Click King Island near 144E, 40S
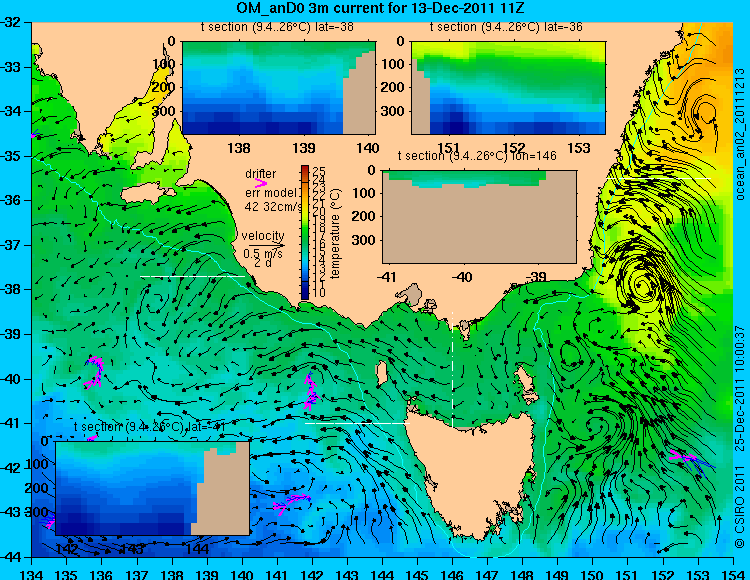This screenshot has height=580, width=750. 382,373
